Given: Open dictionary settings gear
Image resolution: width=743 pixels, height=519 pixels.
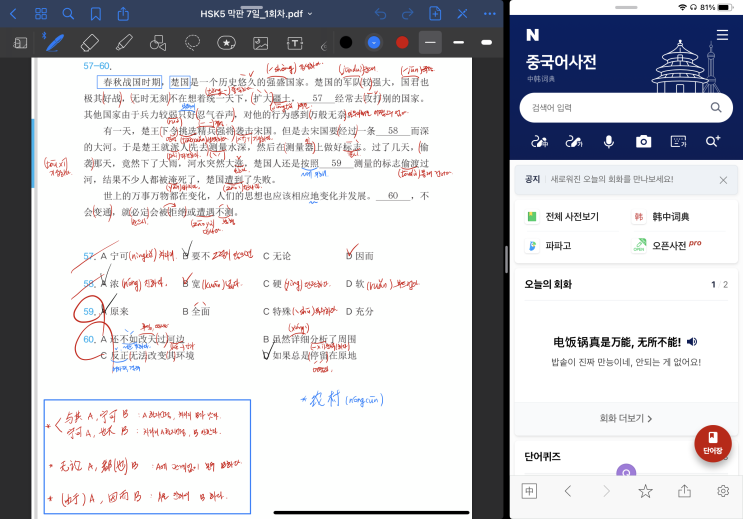Looking at the screenshot, I should pyautogui.click(x=723, y=491).
